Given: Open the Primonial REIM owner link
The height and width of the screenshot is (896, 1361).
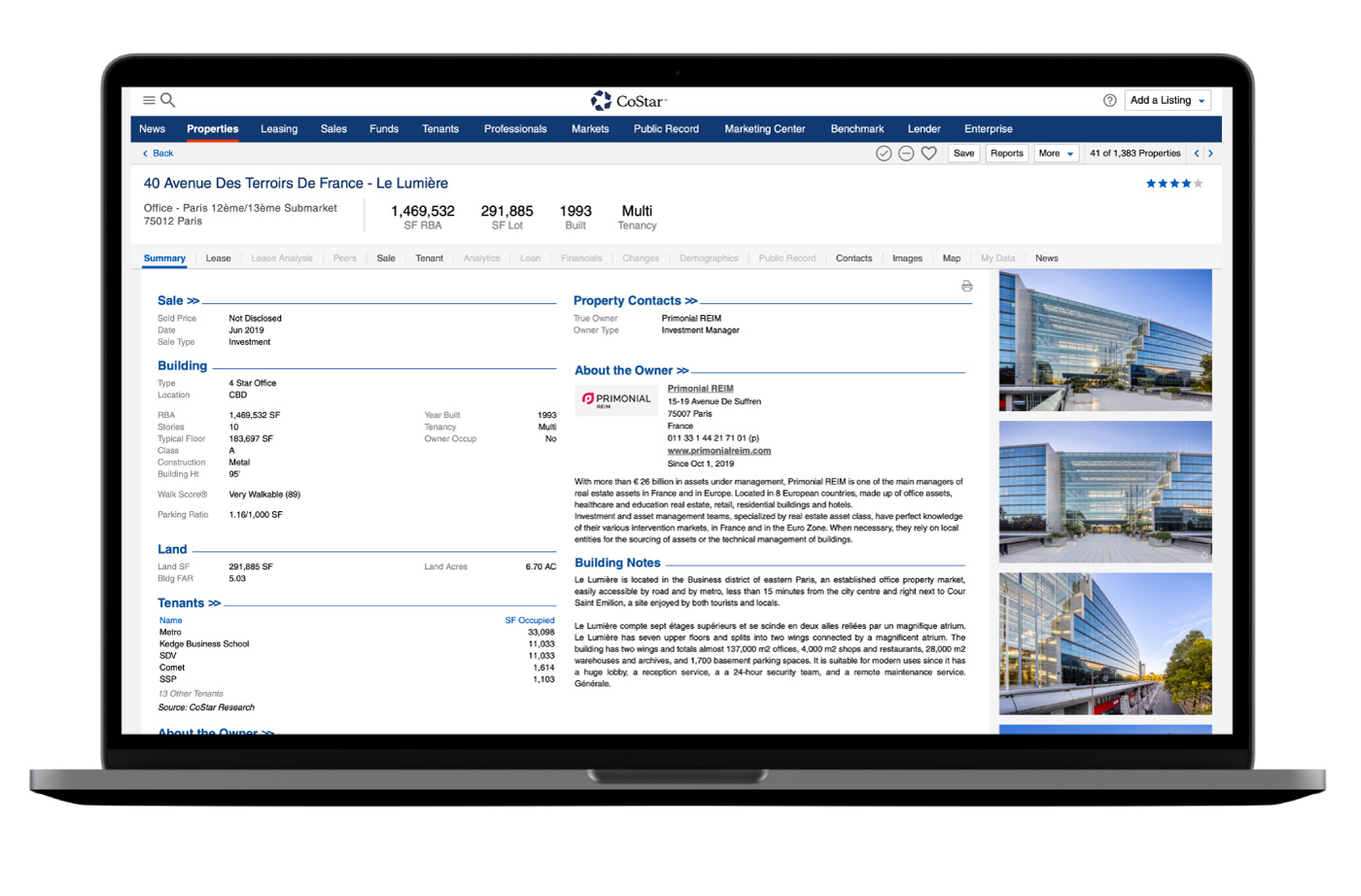Looking at the screenshot, I should point(700,389).
